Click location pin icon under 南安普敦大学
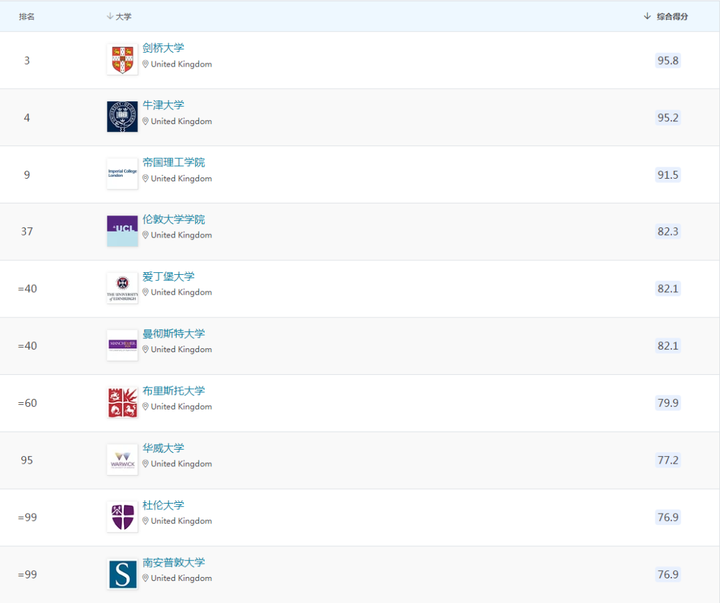Viewport: 720px width, 603px height. (x=146, y=578)
